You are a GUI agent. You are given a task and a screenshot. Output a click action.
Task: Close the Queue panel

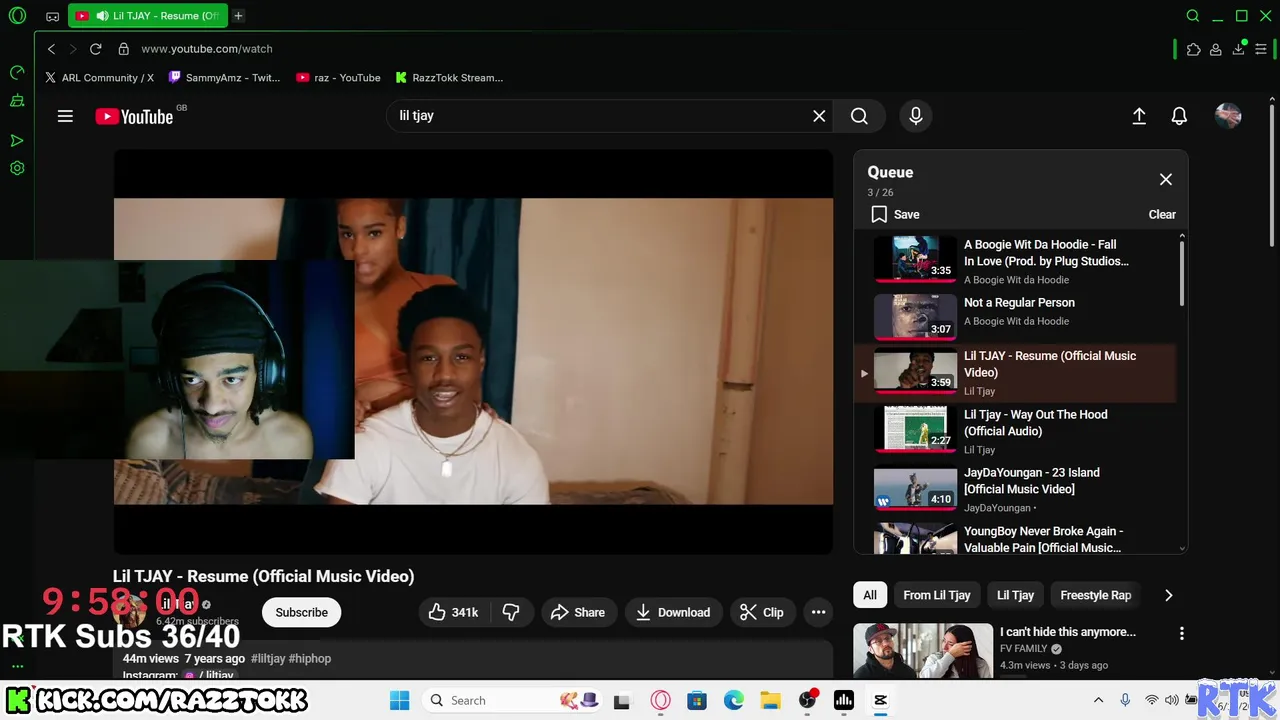1166,180
